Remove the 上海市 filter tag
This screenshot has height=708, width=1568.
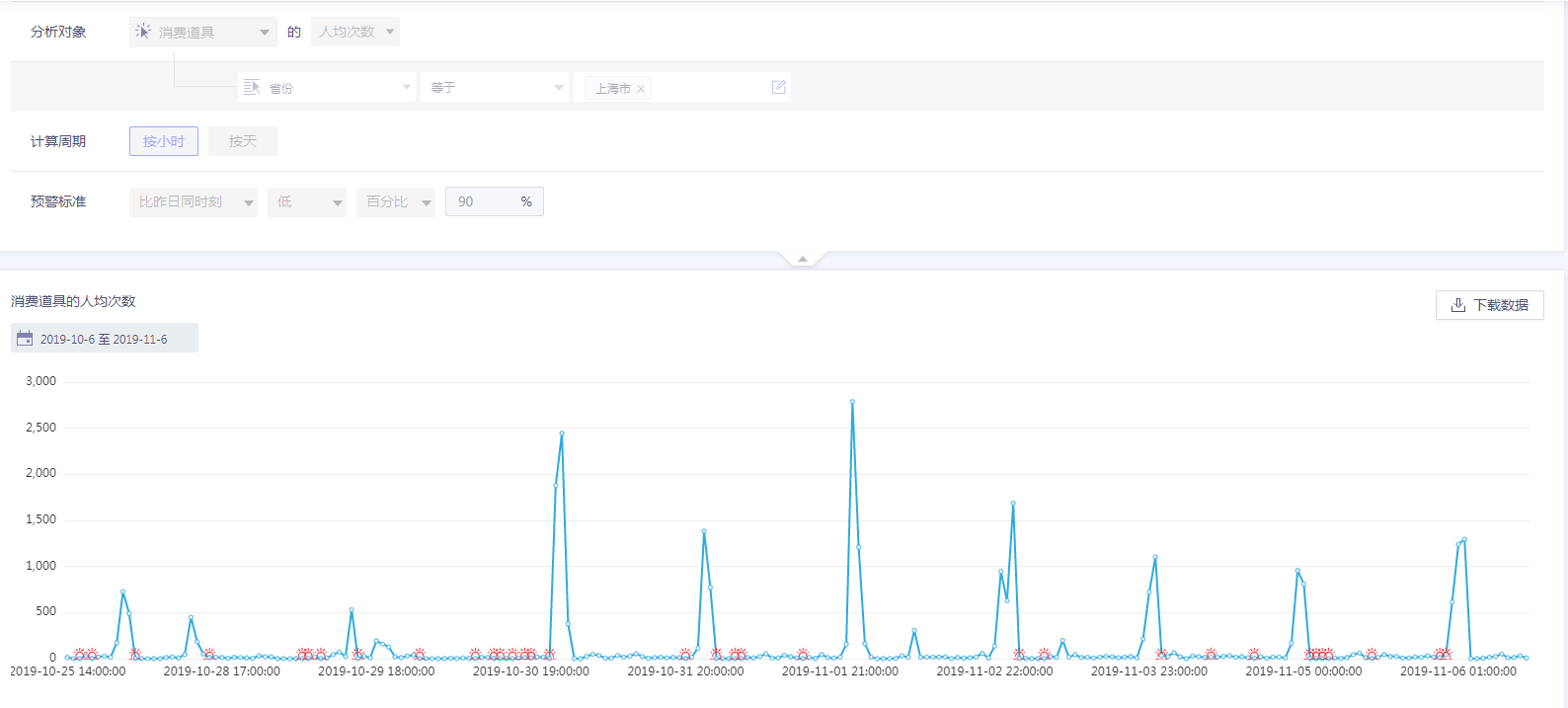point(641,89)
